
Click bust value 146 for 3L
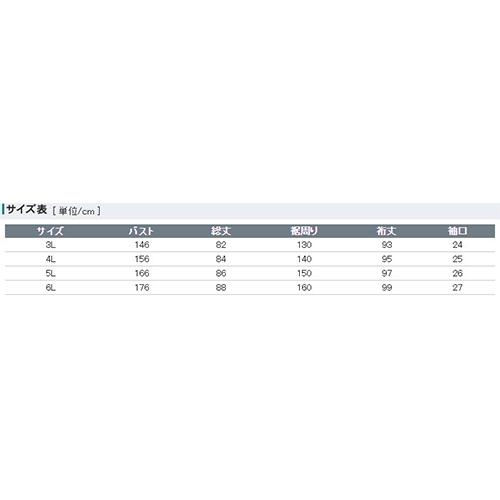click(142, 245)
